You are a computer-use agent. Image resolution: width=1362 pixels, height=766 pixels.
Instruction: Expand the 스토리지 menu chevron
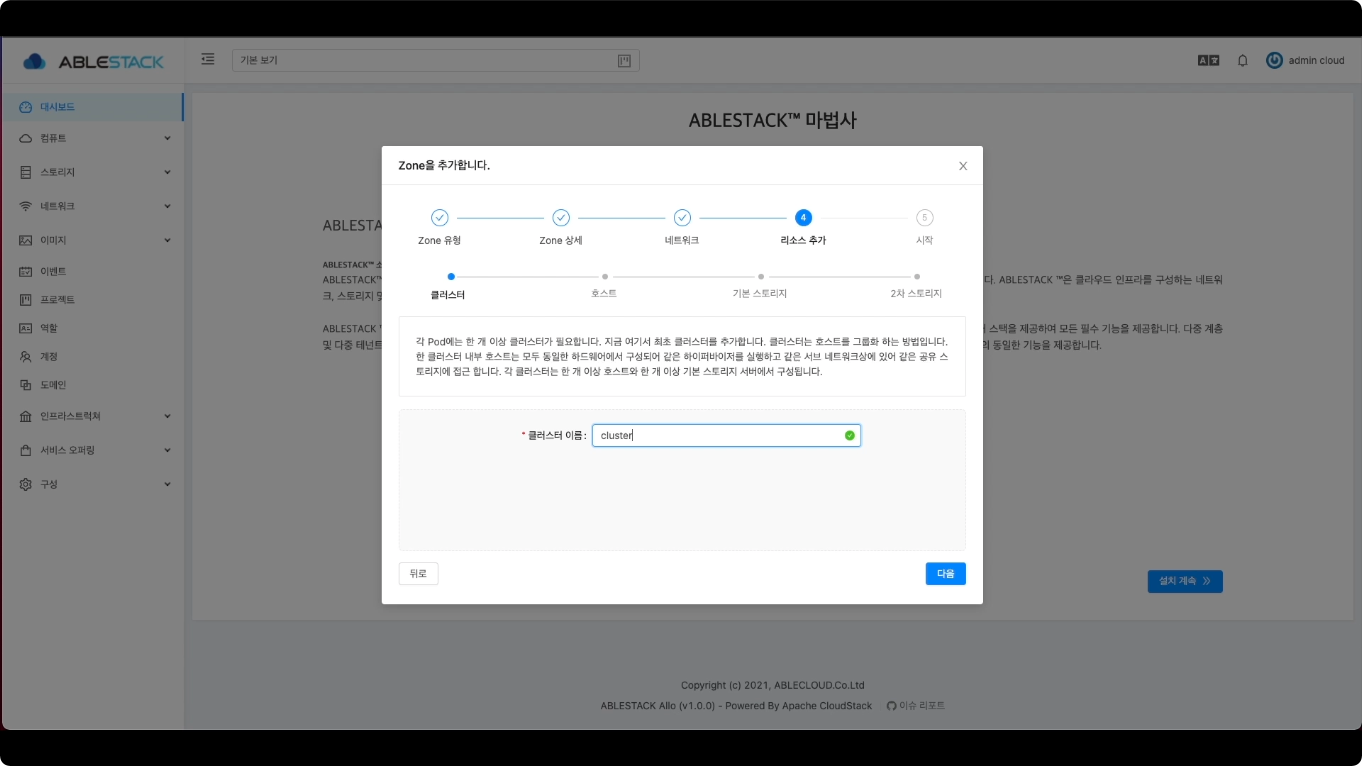[167, 172]
